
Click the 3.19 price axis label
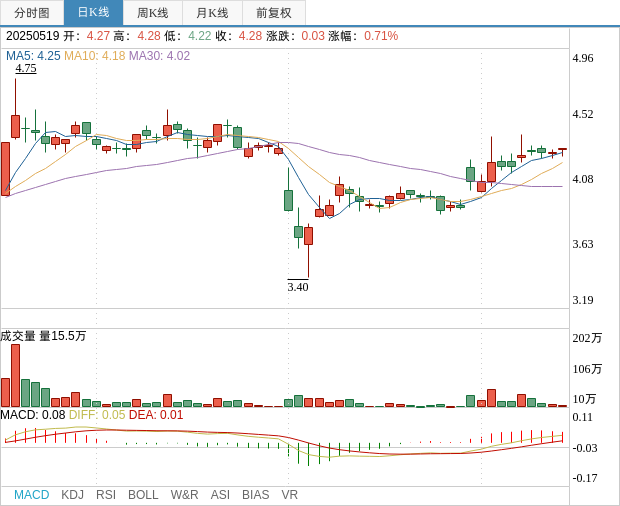pyautogui.click(x=583, y=300)
